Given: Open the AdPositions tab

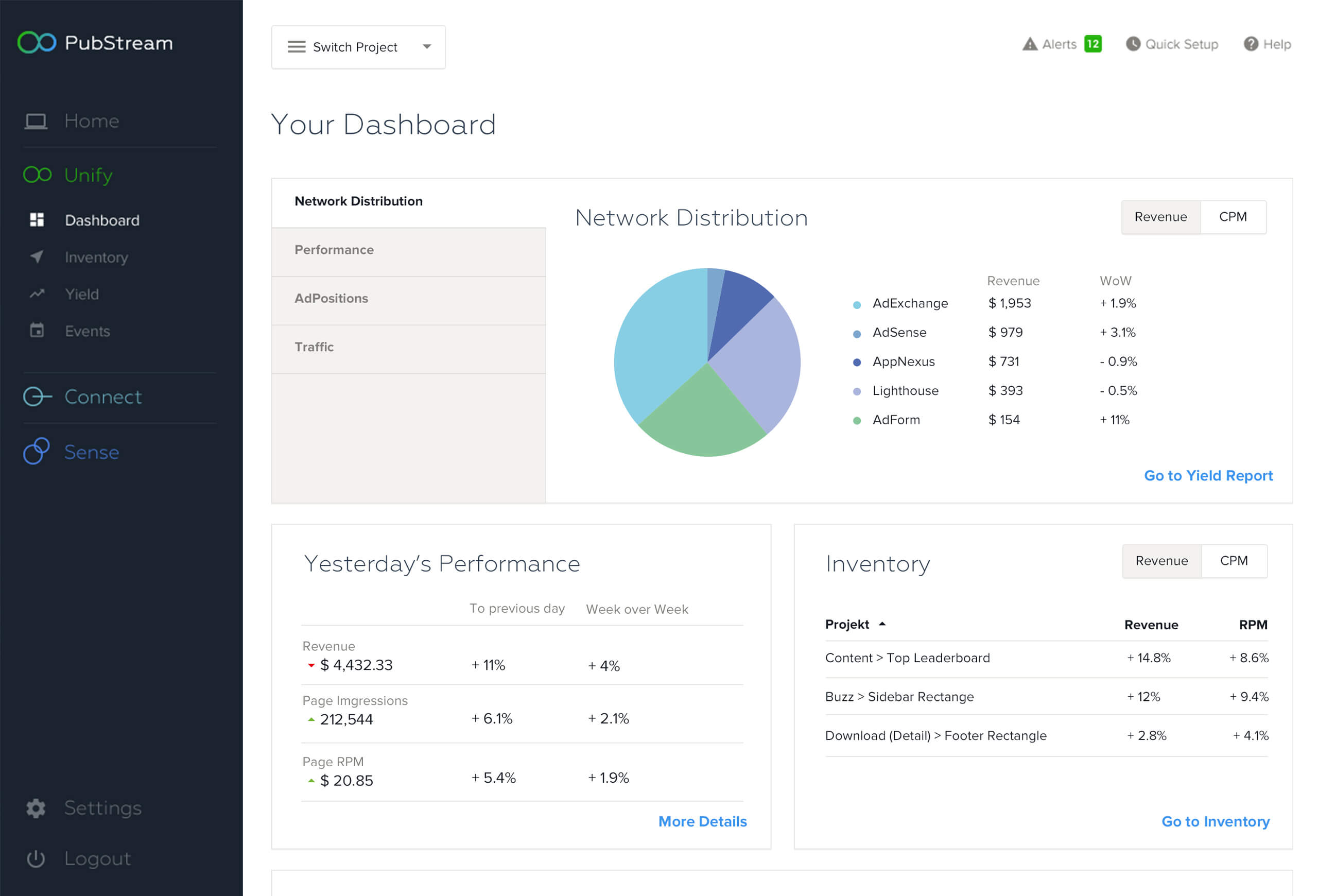Looking at the screenshot, I should pyautogui.click(x=408, y=300).
